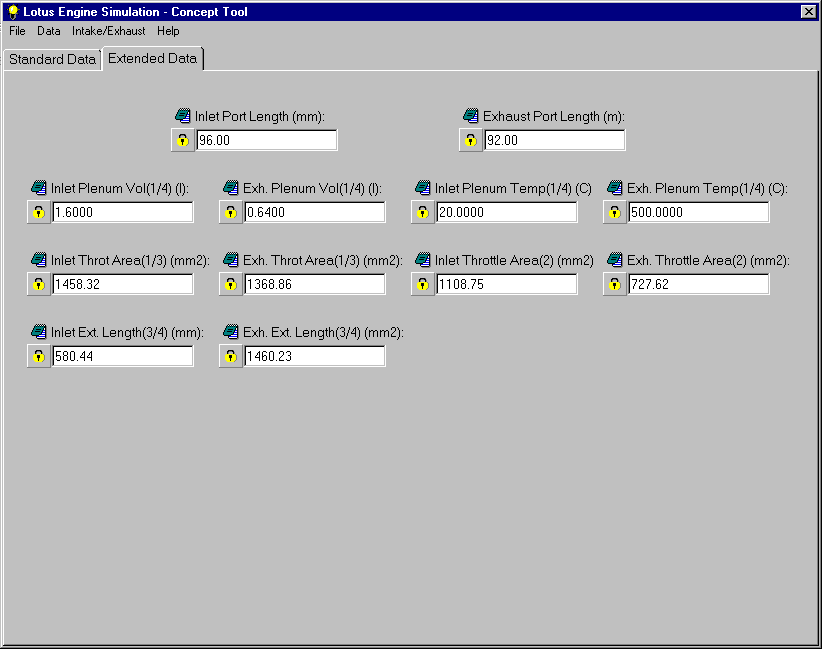Toggle the lock for Inlet Ext. Length(3/4)
Viewport: 822px width, 649px height.
[x=39, y=356]
